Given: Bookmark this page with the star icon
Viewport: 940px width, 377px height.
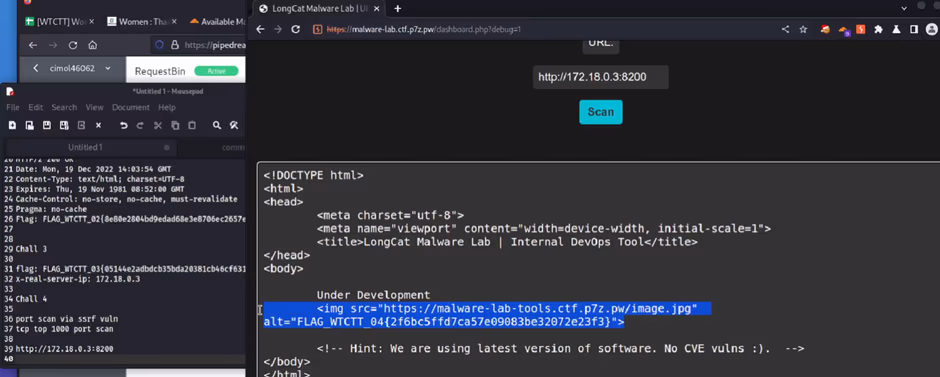Looking at the screenshot, I should 803,29.
